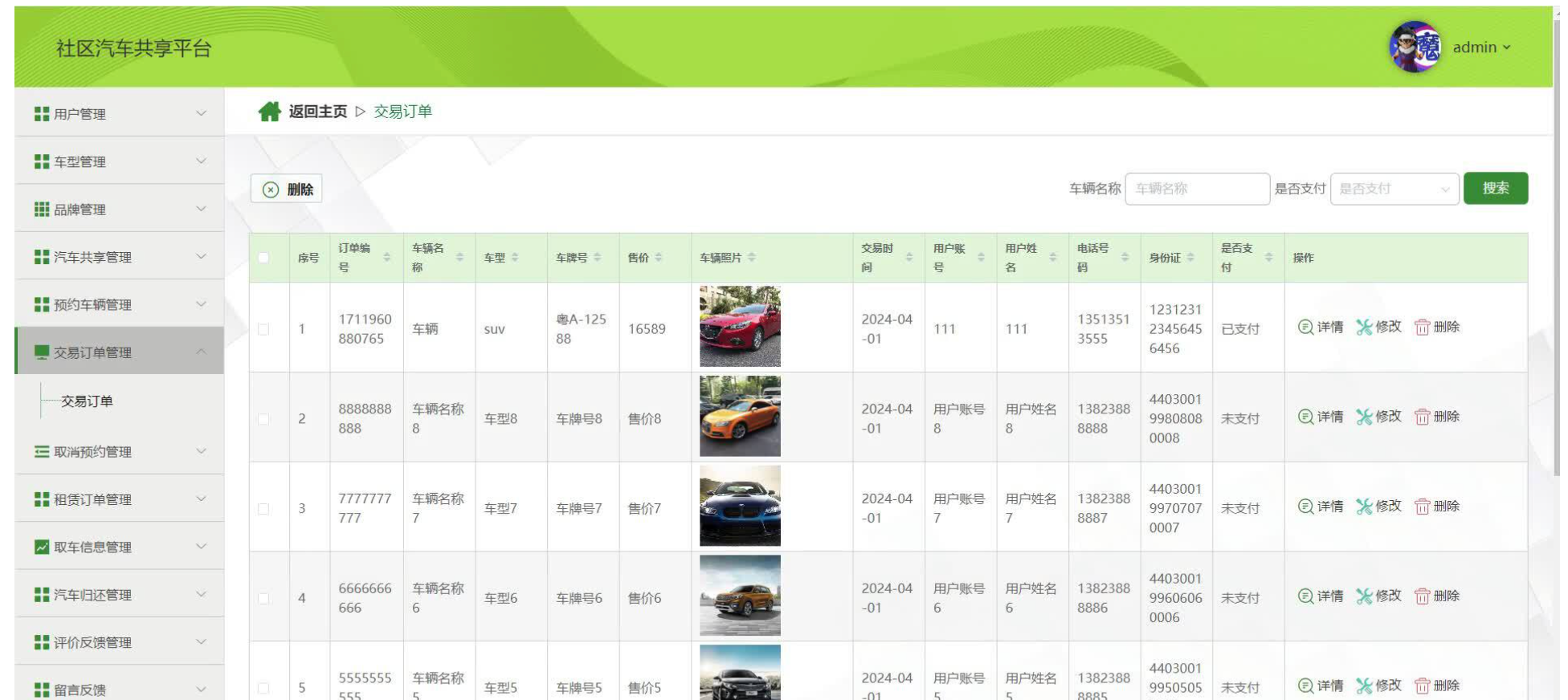
Task: Click the home icon beside 返回主页
Action: click(x=269, y=112)
